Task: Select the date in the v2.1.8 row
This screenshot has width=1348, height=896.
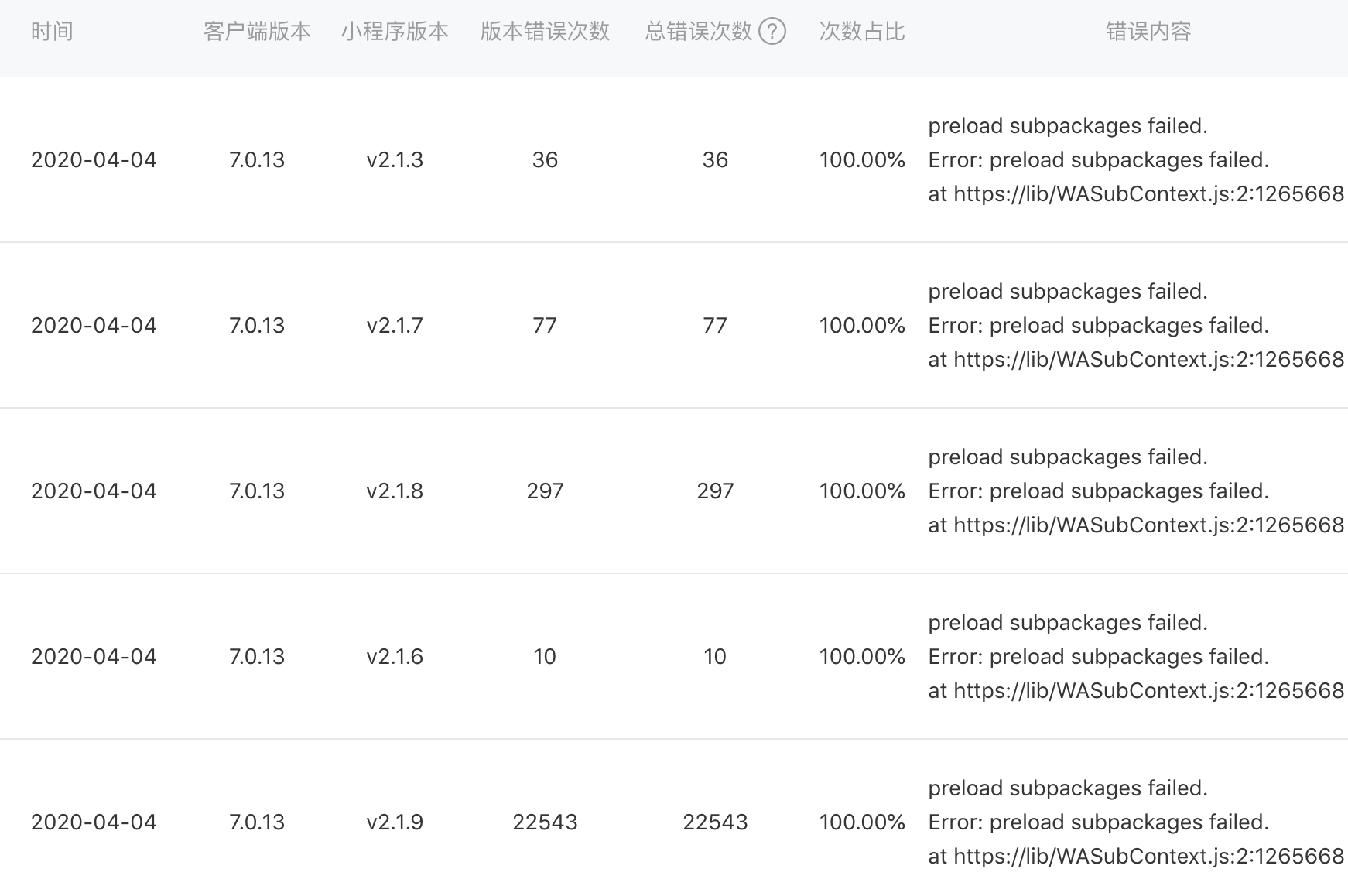Action: [x=94, y=491]
